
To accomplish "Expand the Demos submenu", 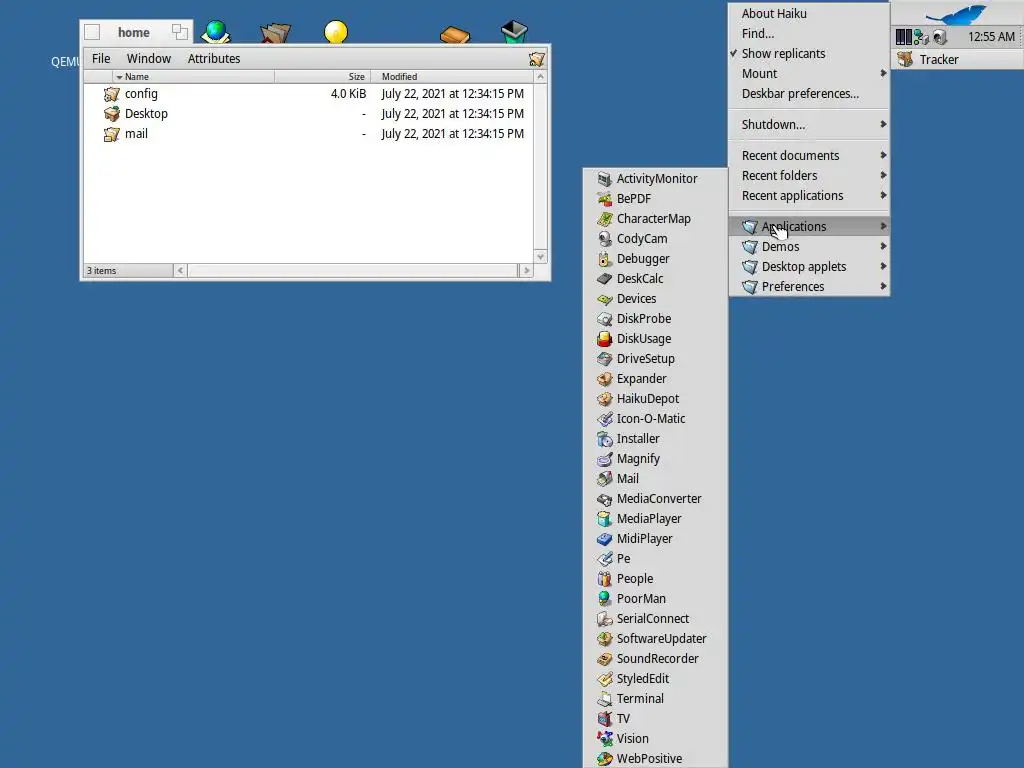I will [x=808, y=247].
